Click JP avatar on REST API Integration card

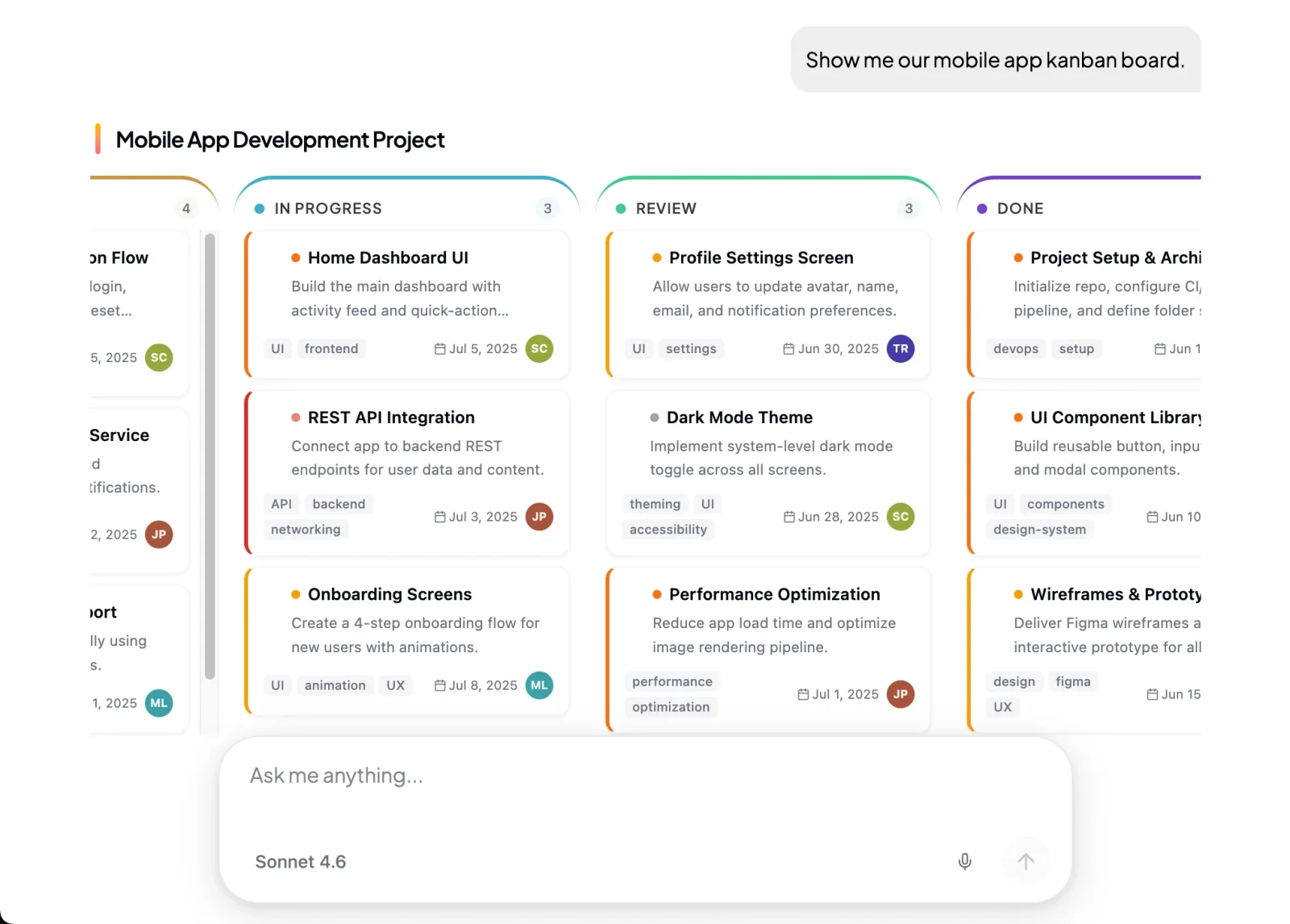pos(539,517)
